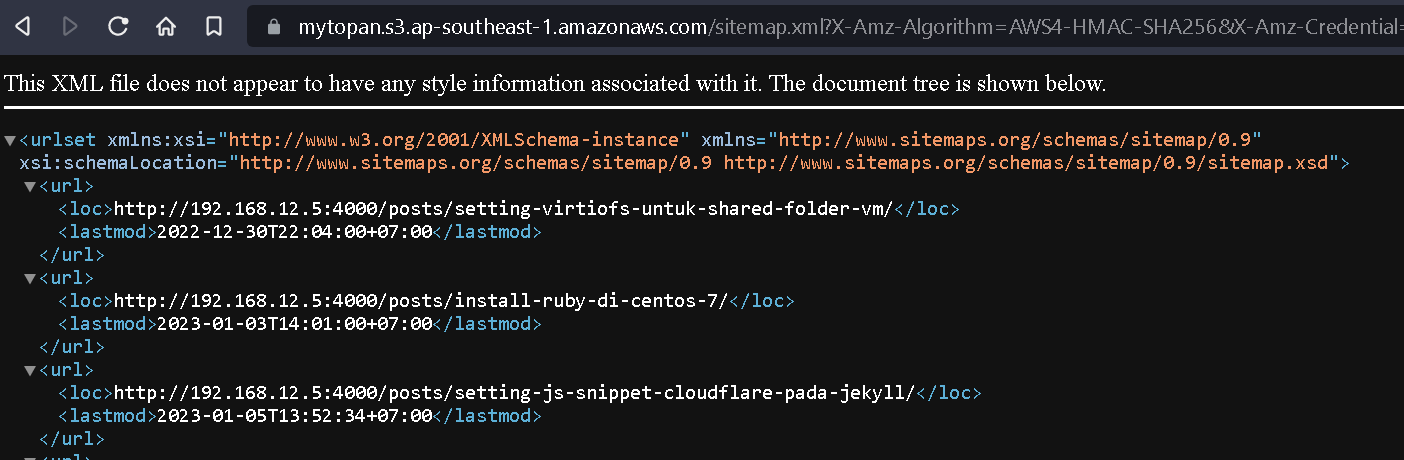
Task: Reload the sitemap page
Action: tap(118, 27)
